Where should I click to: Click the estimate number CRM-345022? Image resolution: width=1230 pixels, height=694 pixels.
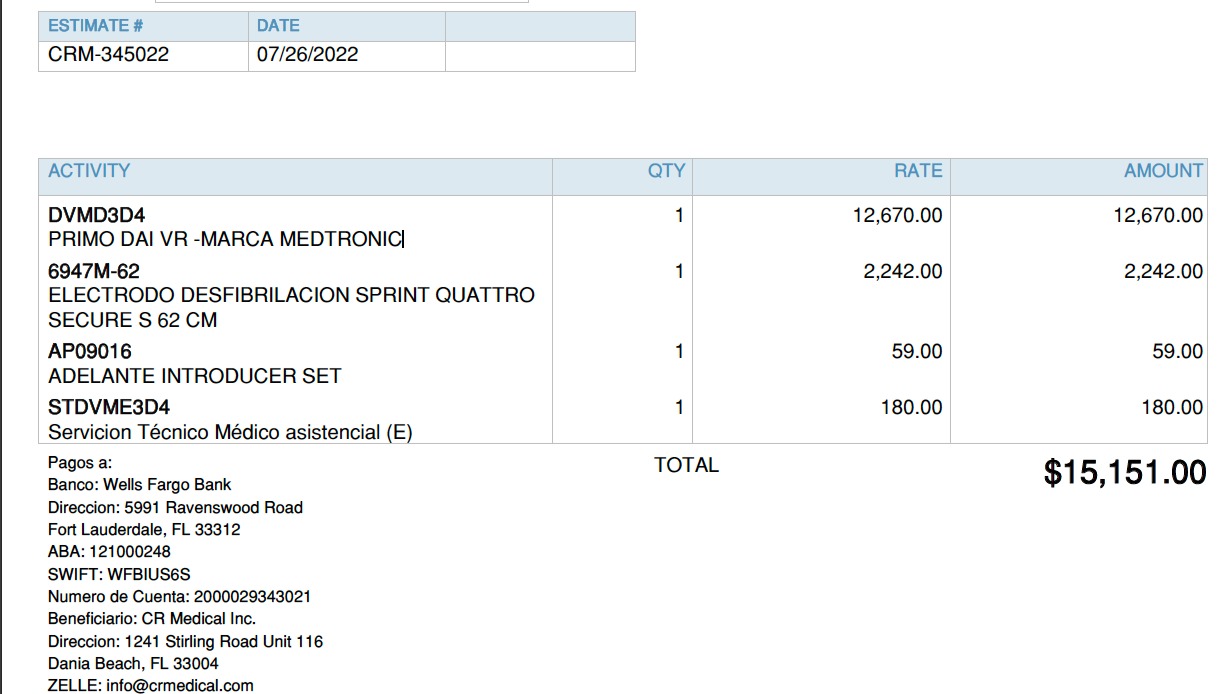[108, 55]
